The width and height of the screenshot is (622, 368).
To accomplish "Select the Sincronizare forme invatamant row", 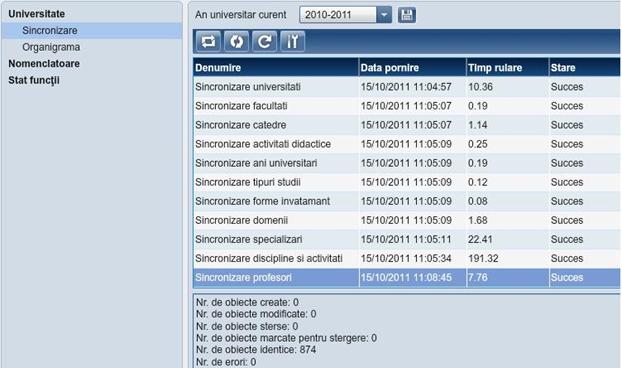I will [407, 201].
